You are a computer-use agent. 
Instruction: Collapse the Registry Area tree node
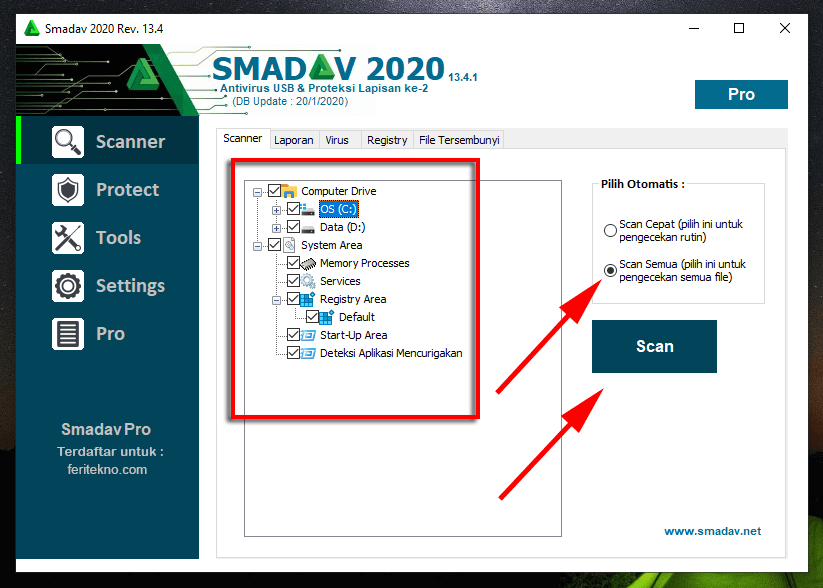[x=276, y=300]
